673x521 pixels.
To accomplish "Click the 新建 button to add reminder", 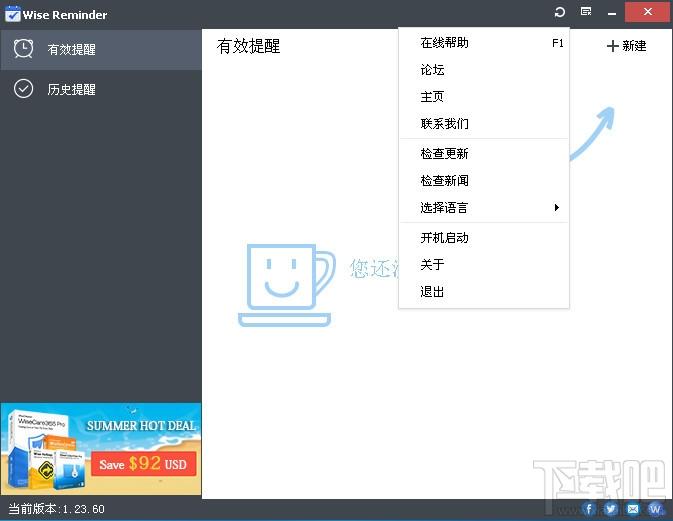I will 627,46.
